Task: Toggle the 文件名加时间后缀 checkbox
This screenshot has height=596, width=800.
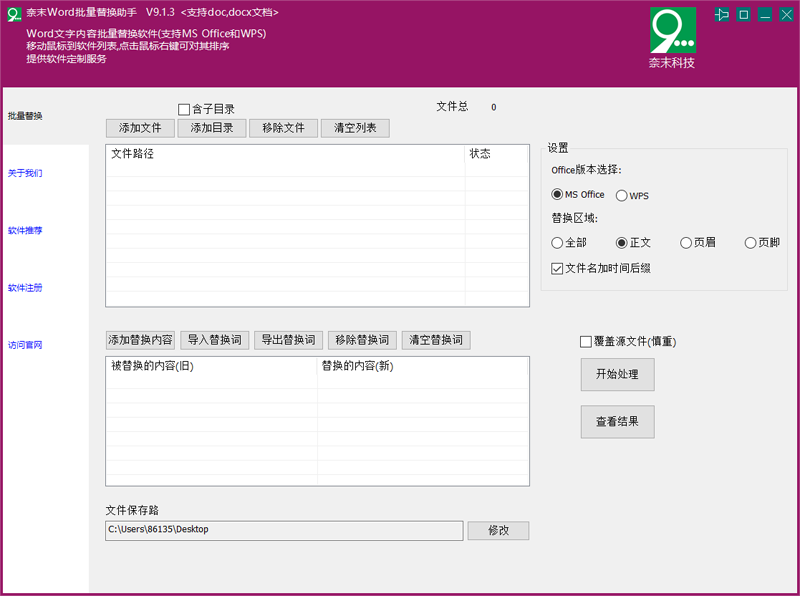Action: (x=558, y=268)
